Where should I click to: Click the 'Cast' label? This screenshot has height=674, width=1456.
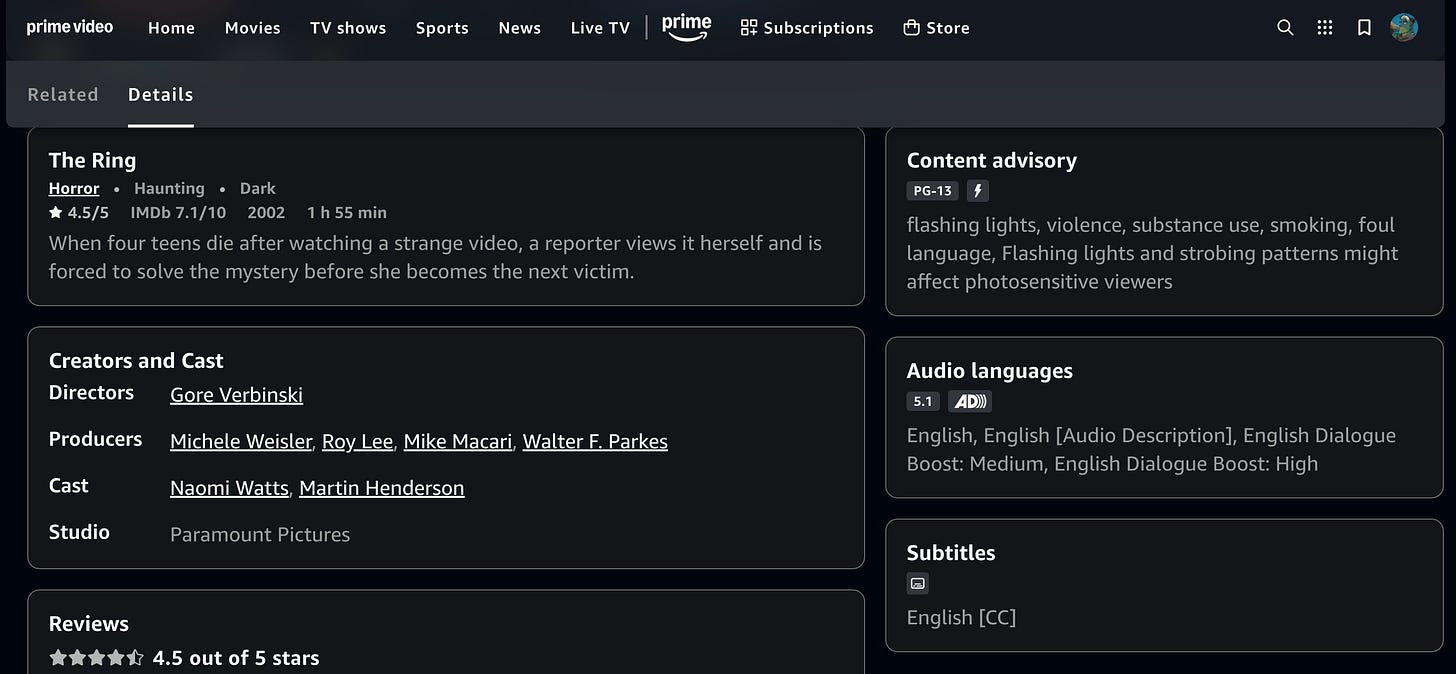click(x=69, y=485)
